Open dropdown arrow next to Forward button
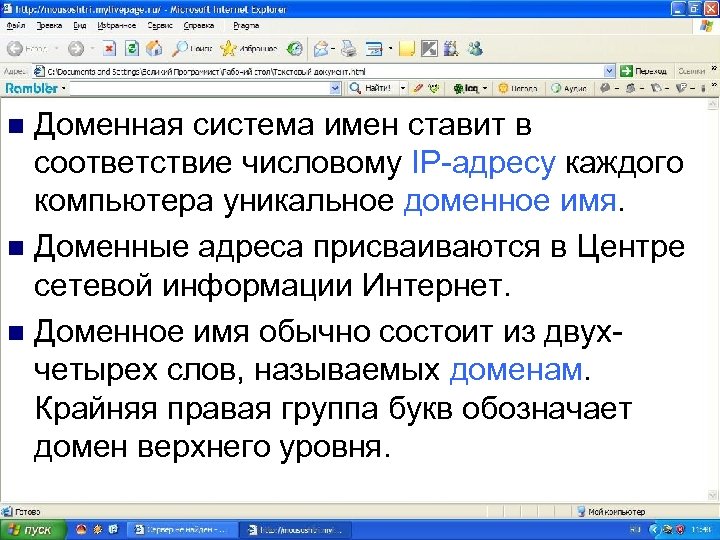The height and width of the screenshot is (540, 720). coord(92,48)
